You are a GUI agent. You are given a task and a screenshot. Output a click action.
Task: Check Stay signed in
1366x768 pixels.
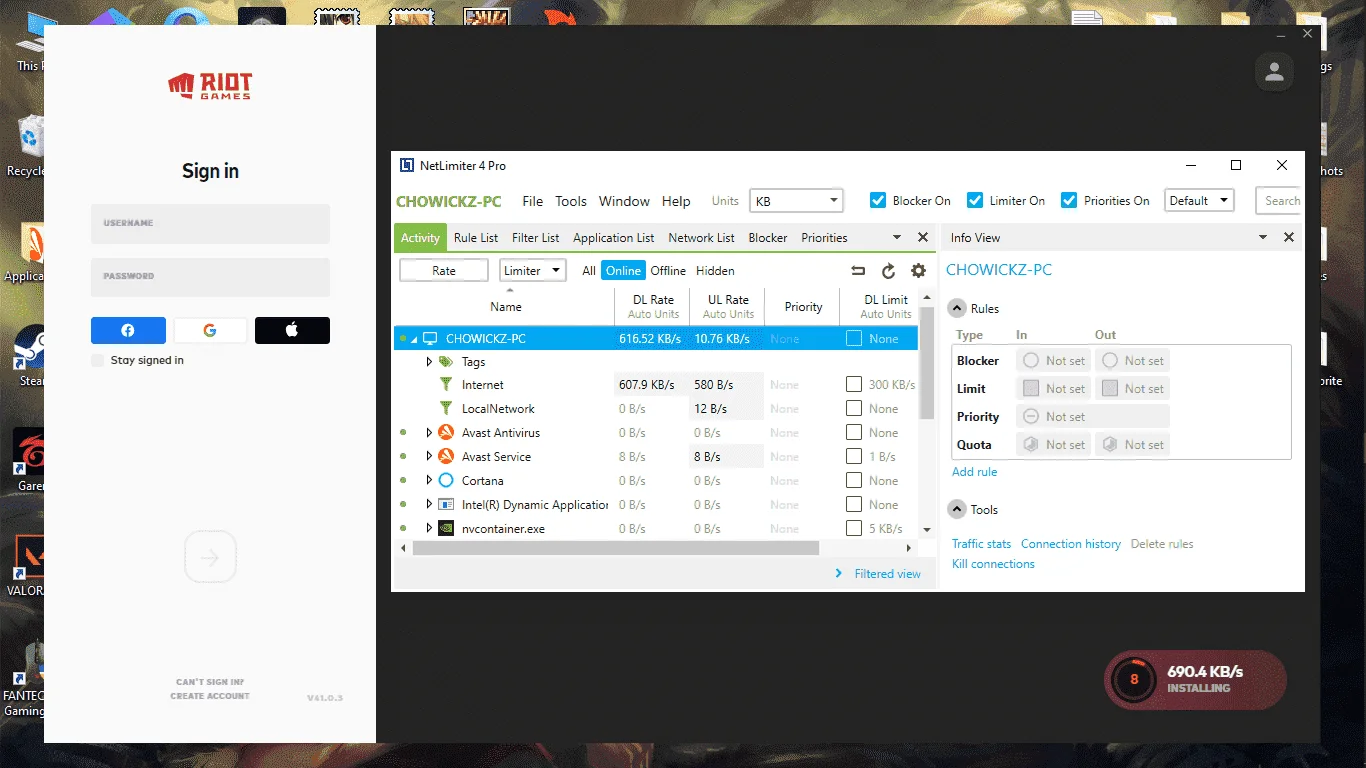97,360
